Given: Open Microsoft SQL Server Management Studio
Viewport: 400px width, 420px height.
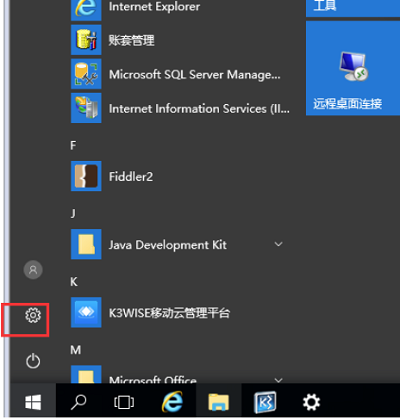Looking at the screenshot, I should tap(180, 74).
